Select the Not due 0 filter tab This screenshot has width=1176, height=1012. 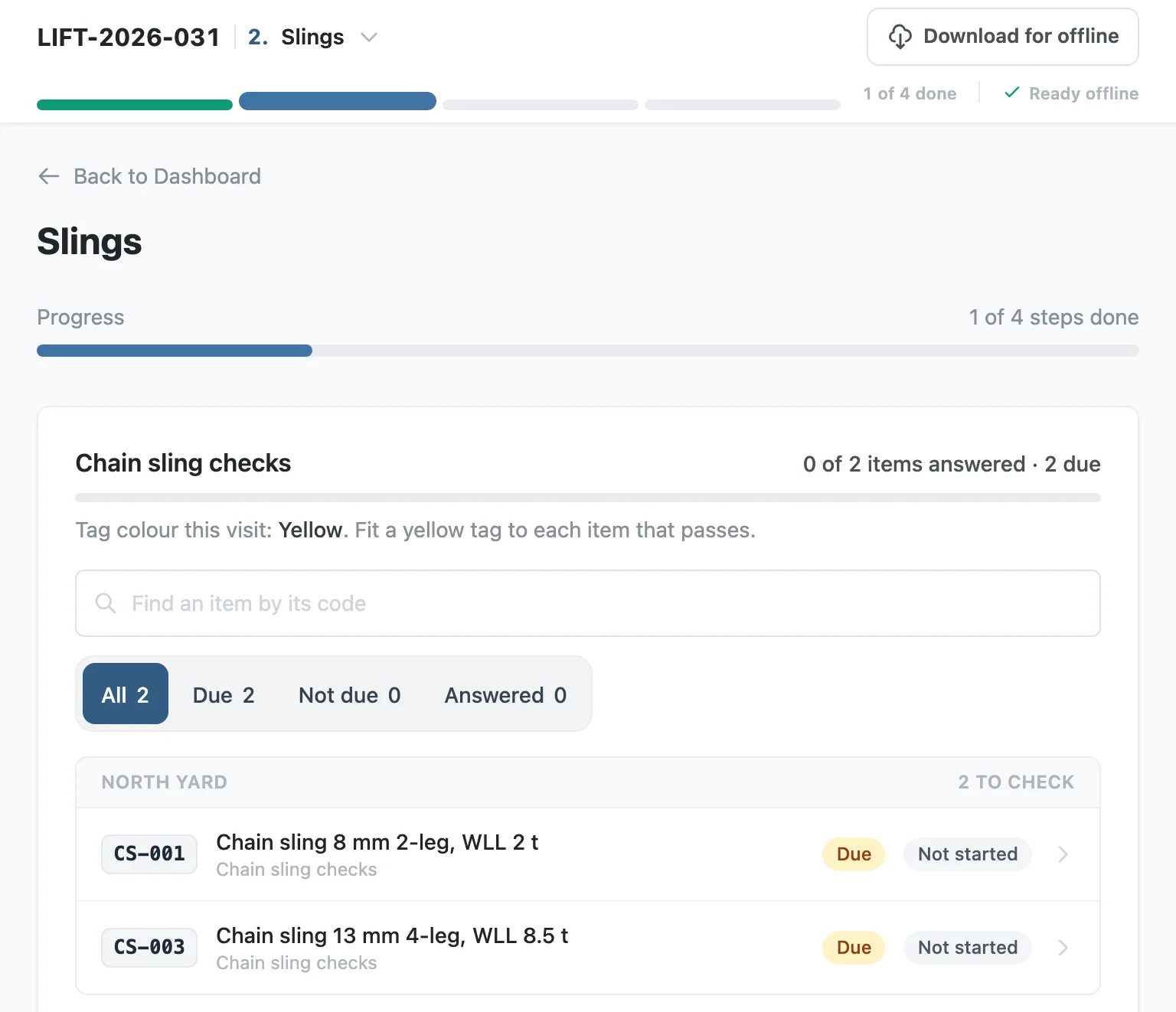(350, 695)
